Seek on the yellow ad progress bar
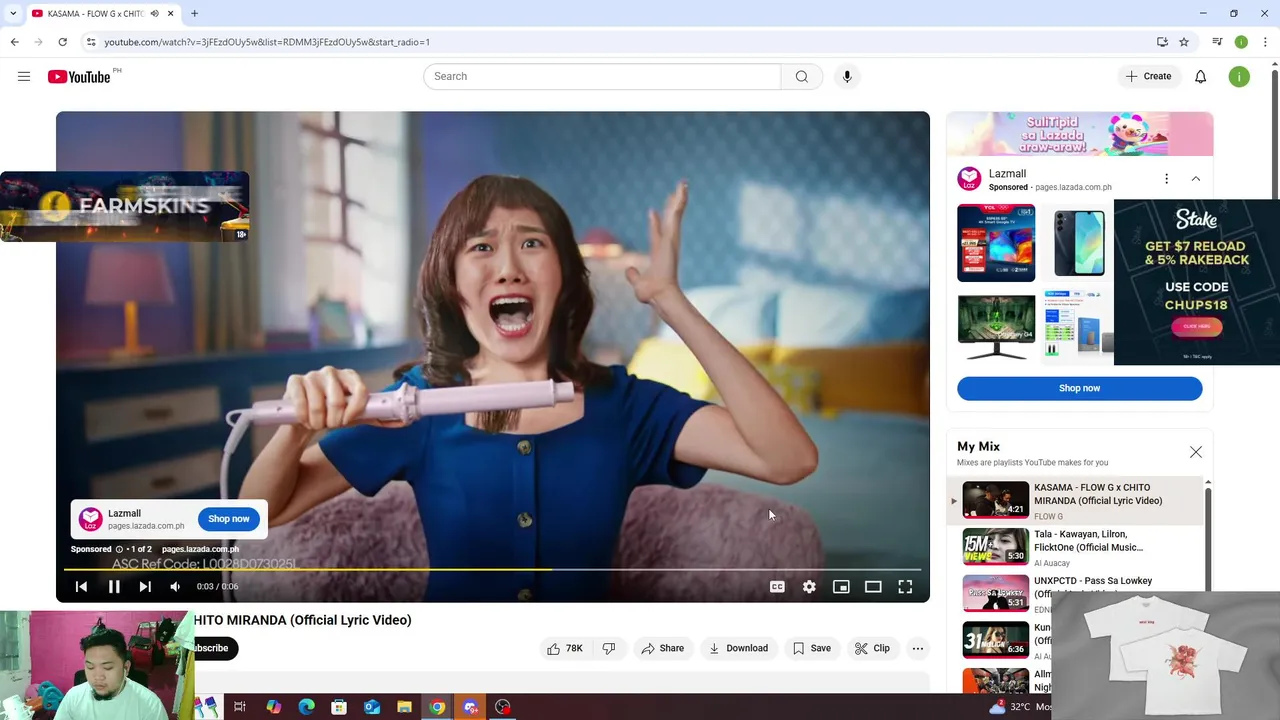This screenshot has height=720, width=1280. coord(493,570)
